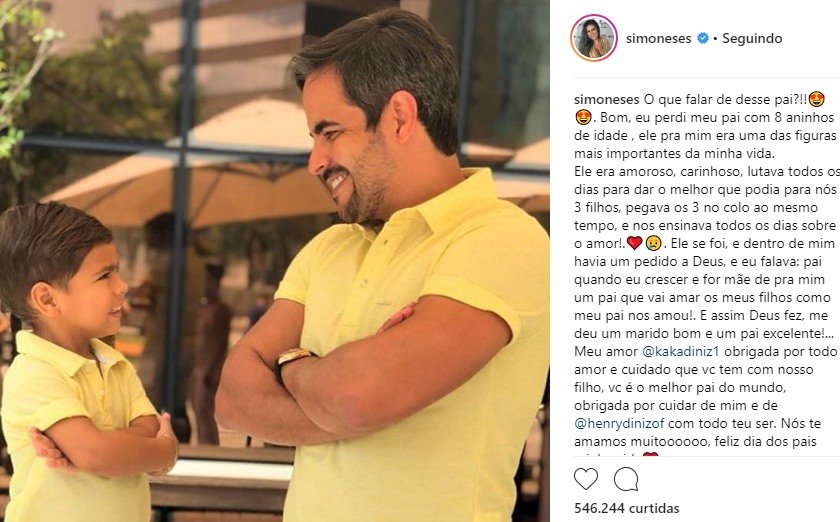This screenshot has width=840, height=522.
Task: Click the crying face emoji in the caption
Action: pyautogui.click(x=654, y=243)
